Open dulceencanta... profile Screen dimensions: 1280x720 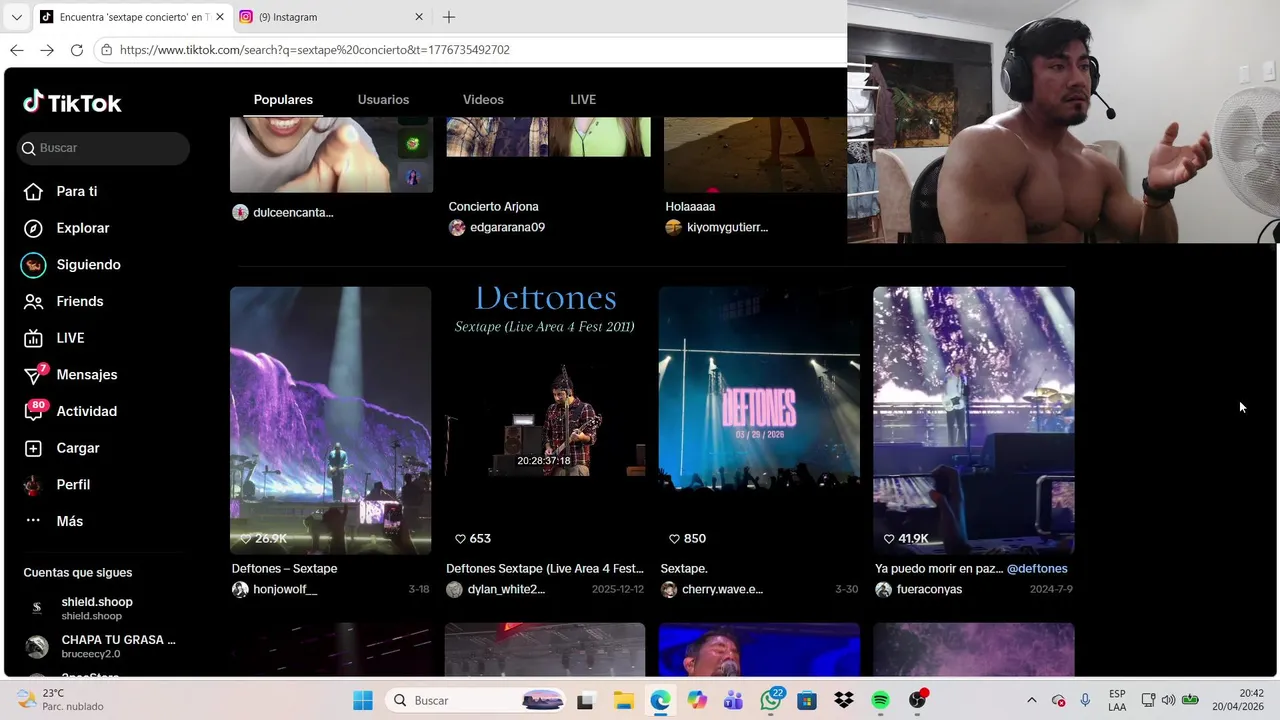point(283,213)
